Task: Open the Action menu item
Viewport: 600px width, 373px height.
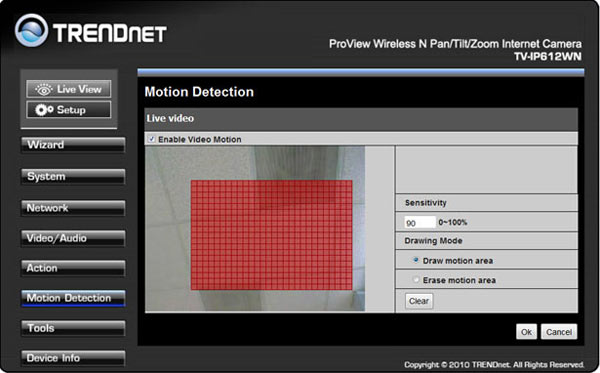Action: pyautogui.click(x=73, y=268)
